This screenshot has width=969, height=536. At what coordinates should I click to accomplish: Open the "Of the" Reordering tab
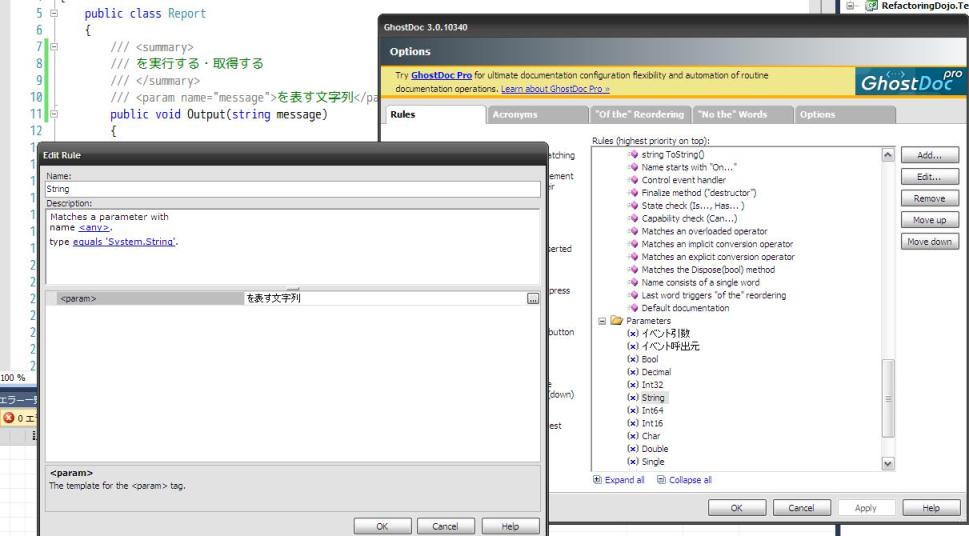[640, 114]
